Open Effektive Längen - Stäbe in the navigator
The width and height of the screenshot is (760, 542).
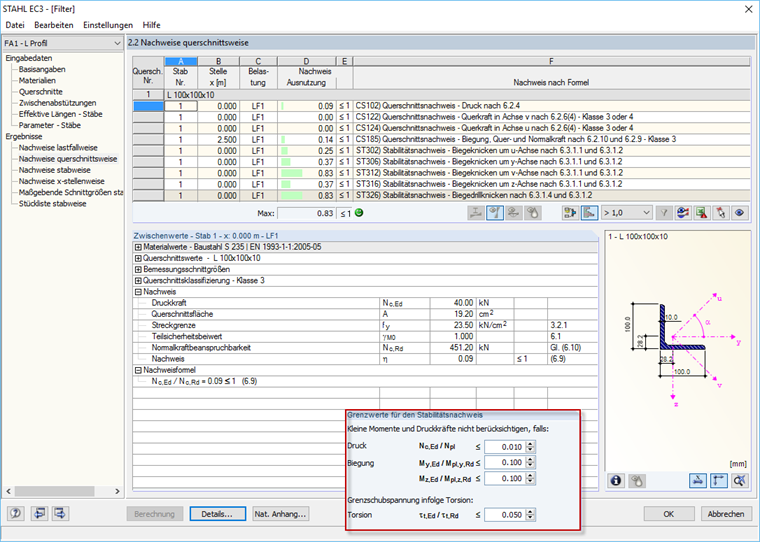(61, 114)
